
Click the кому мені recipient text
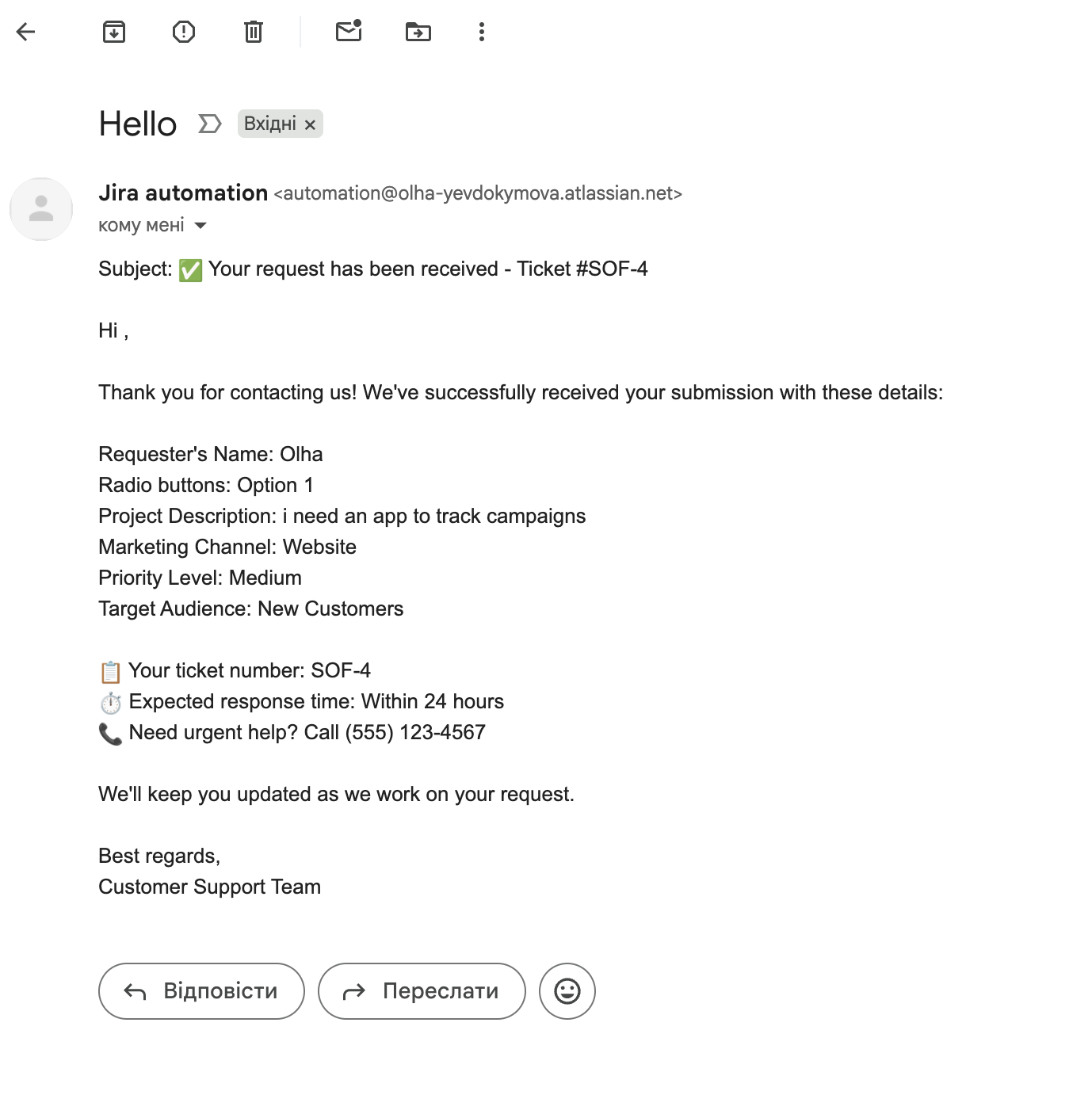(x=141, y=226)
